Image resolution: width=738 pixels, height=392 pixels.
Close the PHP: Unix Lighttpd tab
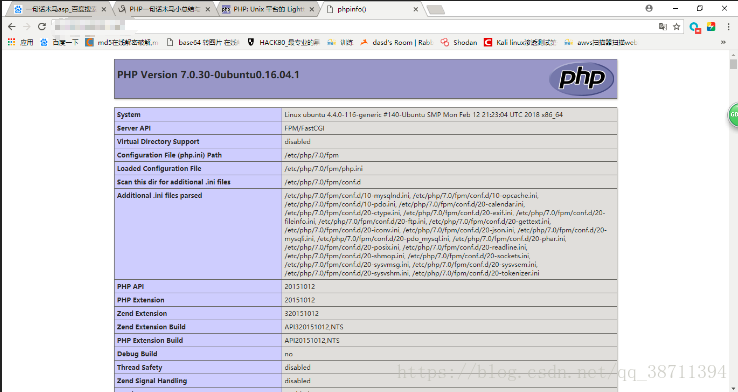312,9
